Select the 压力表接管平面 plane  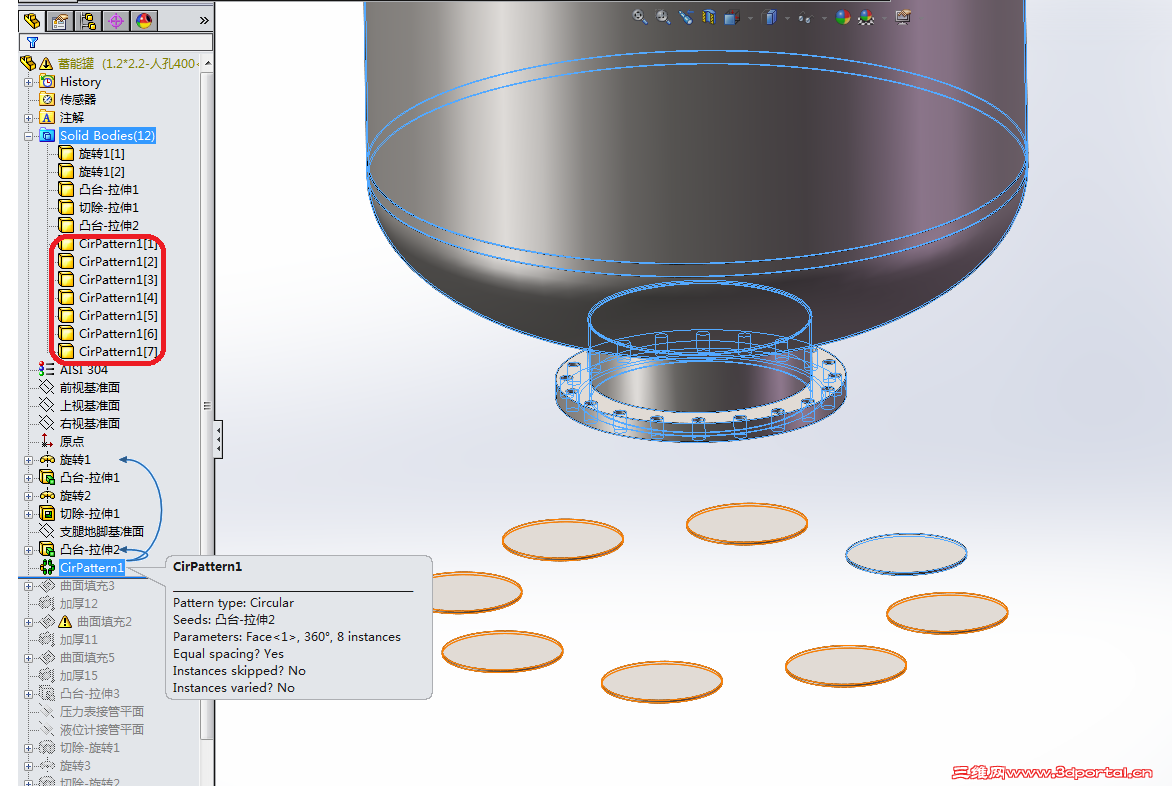102,711
